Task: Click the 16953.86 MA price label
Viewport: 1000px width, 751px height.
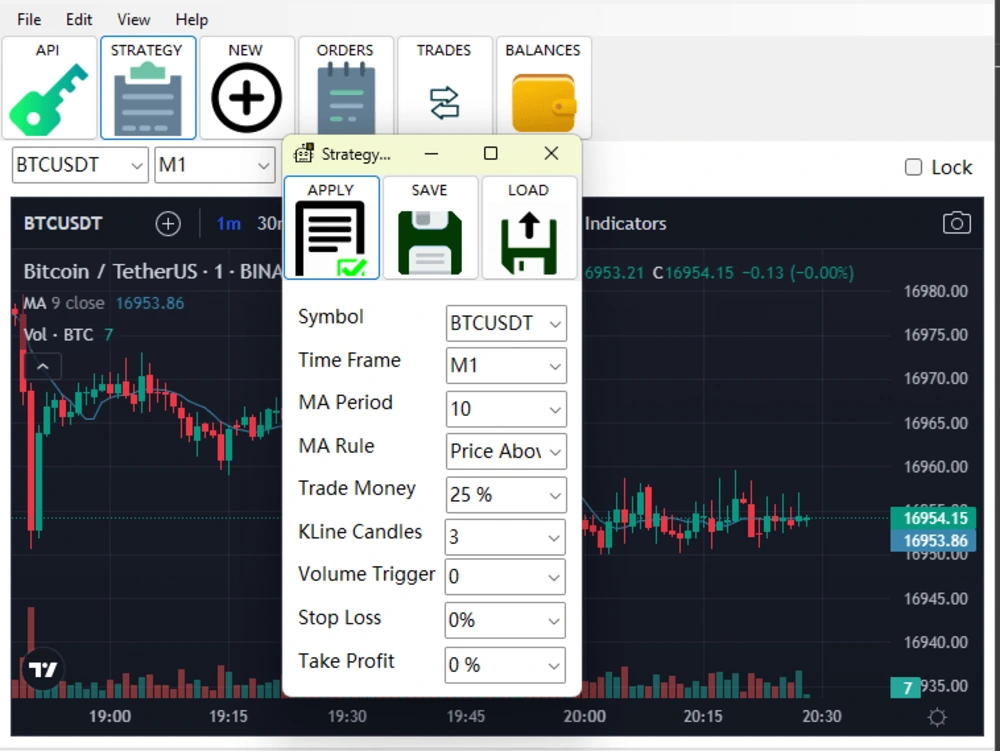Action: click(x=934, y=541)
